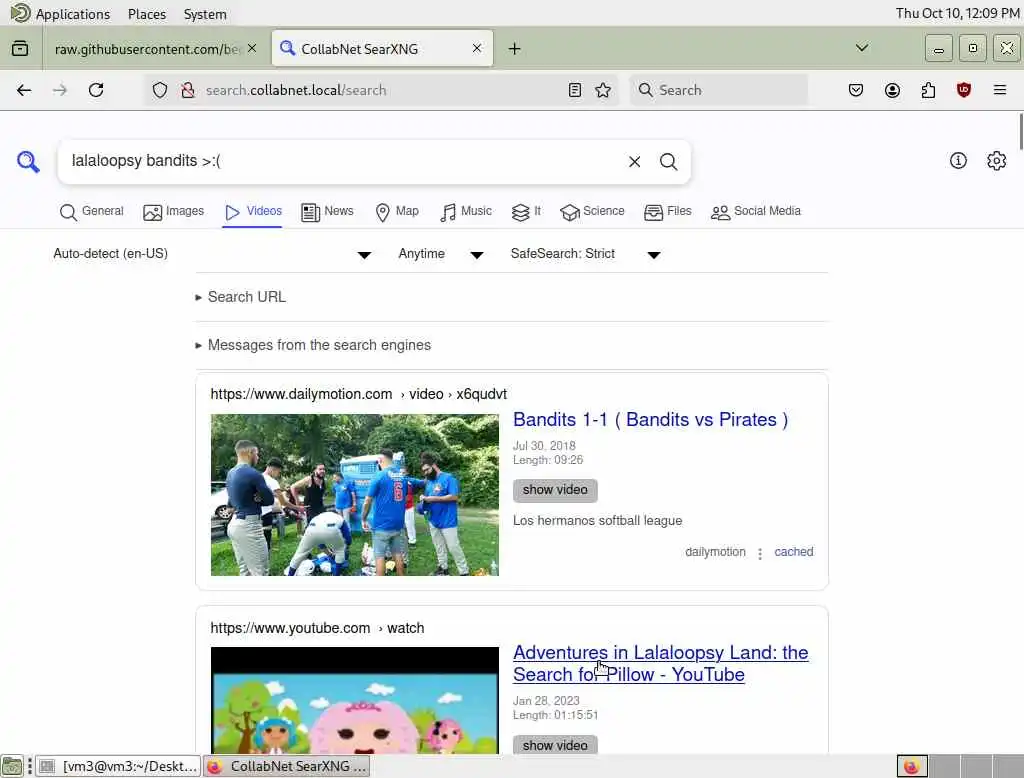The width and height of the screenshot is (1024, 778).
Task: Open cached version of dailymotion result
Action: click(793, 552)
